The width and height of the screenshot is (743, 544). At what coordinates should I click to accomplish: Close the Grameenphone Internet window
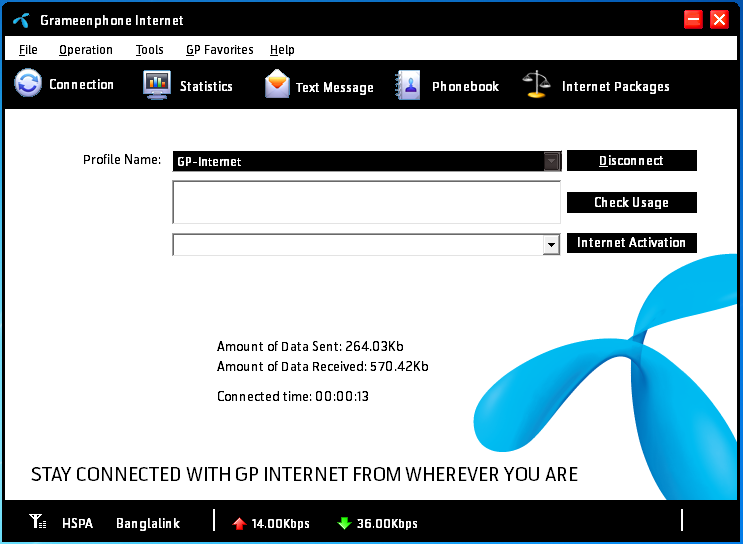click(719, 19)
